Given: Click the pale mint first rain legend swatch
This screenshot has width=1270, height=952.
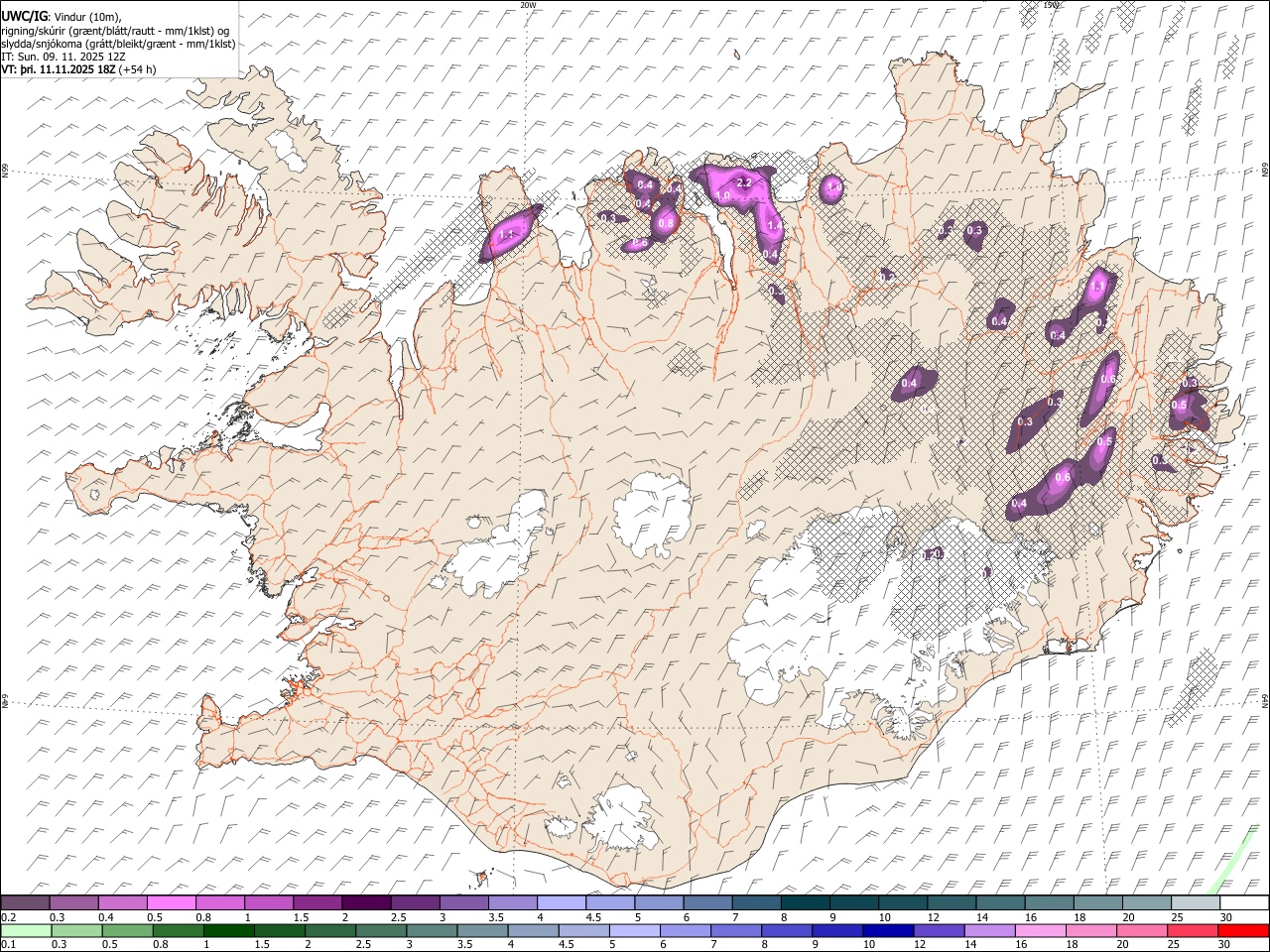Looking at the screenshot, I should (26, 930).
